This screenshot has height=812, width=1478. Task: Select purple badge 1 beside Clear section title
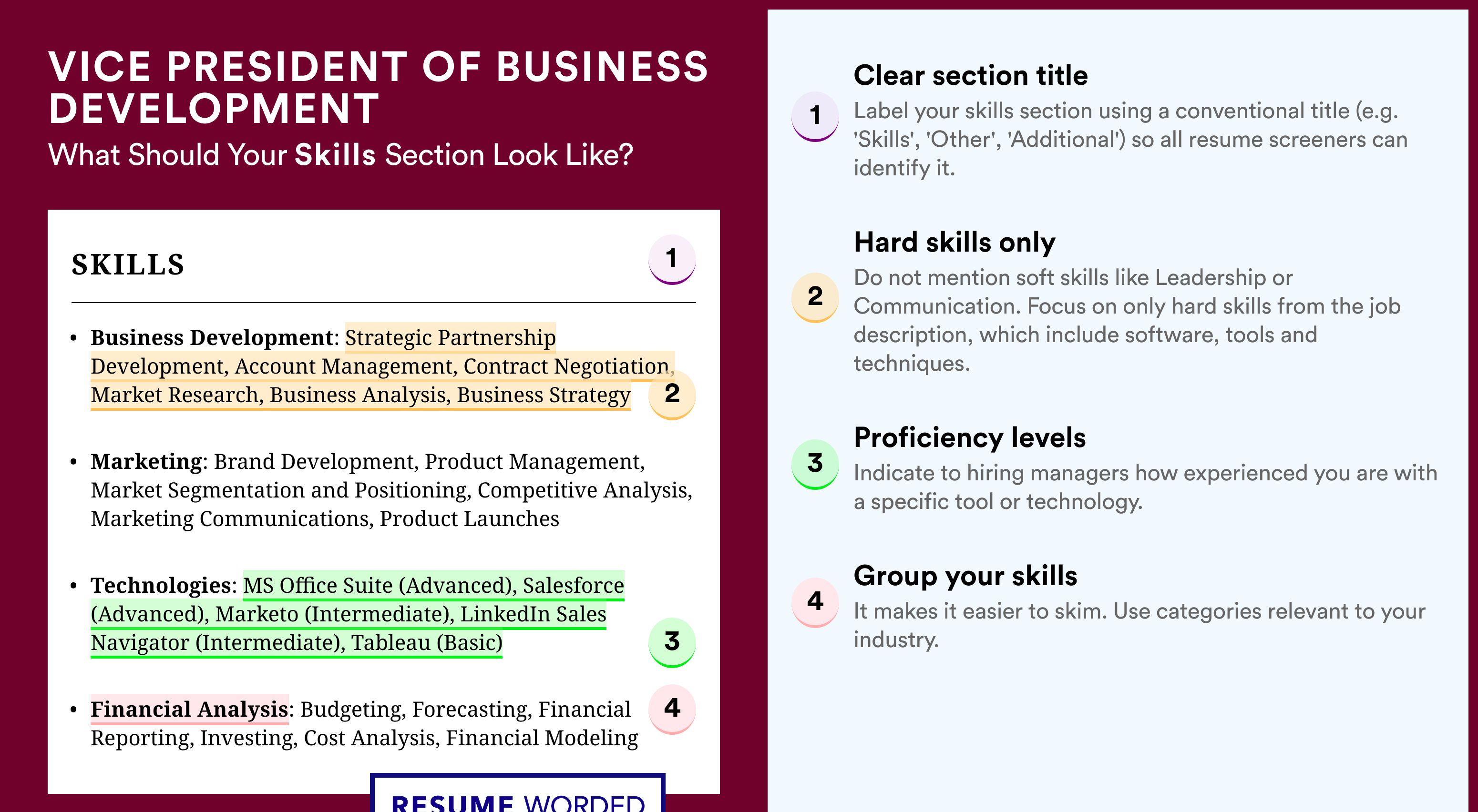coord(815,116)
